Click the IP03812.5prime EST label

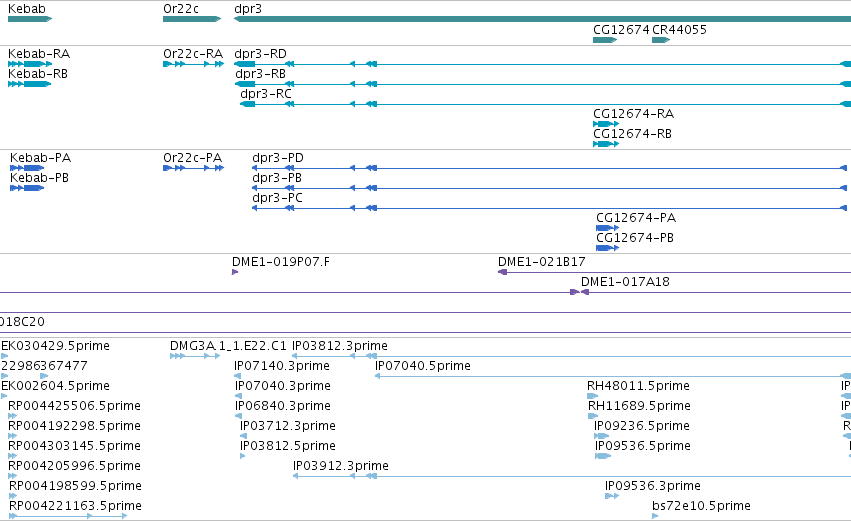coord(288,447)
